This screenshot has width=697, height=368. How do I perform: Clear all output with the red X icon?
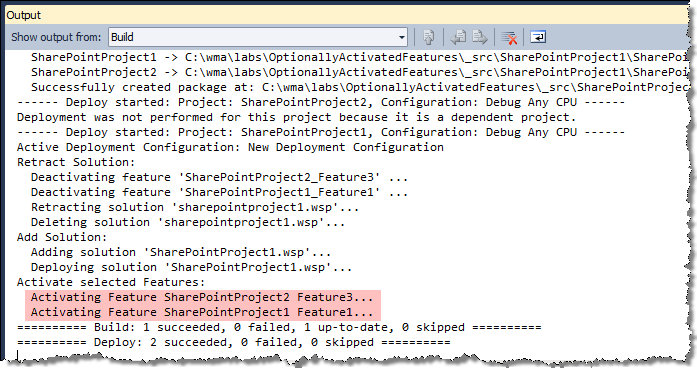509,37
